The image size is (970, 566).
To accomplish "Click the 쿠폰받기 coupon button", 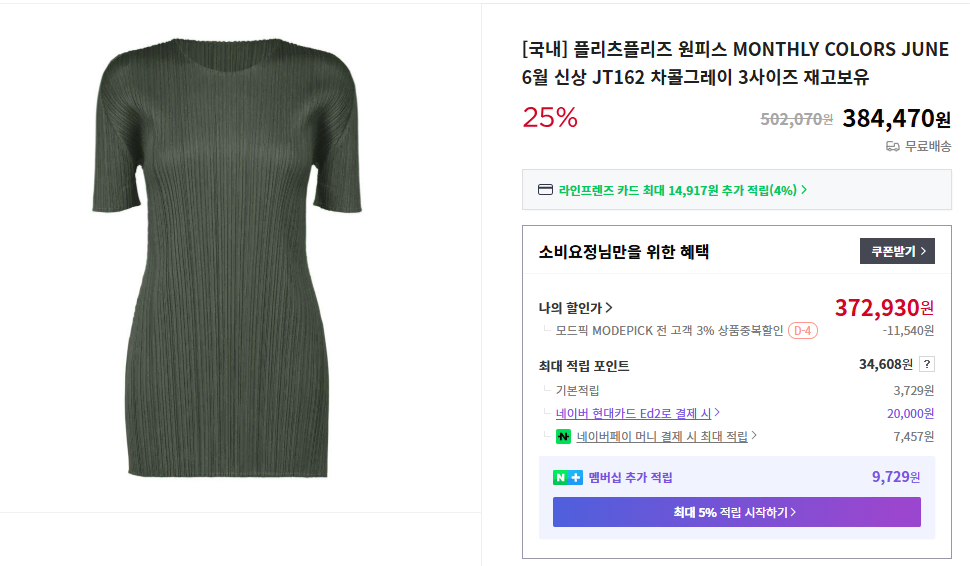I will tap(897, 251).
